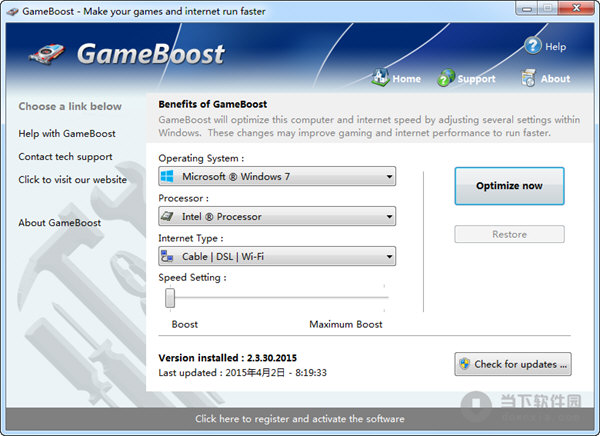
Task: Open Help with GameBoost link
Action: [x=67, y=134]
